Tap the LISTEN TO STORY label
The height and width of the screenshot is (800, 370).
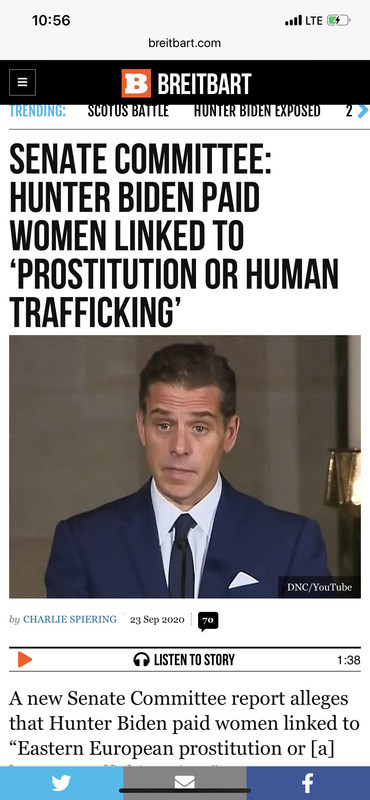pos(194,660)
